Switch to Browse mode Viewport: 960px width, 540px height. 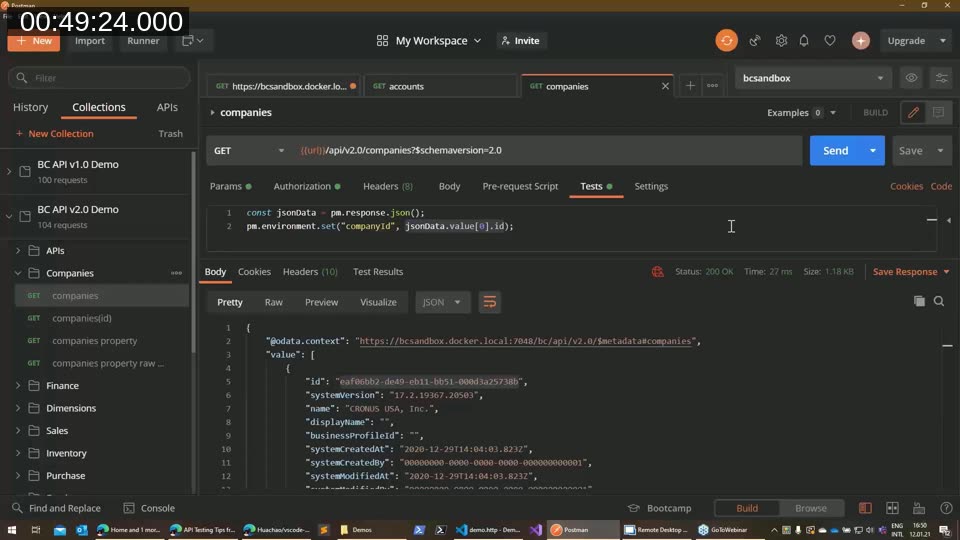[x=811, y=508]
